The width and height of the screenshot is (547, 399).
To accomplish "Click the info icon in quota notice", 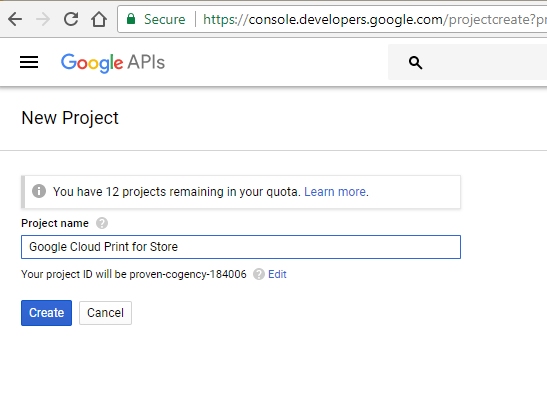I will [39, 191].
